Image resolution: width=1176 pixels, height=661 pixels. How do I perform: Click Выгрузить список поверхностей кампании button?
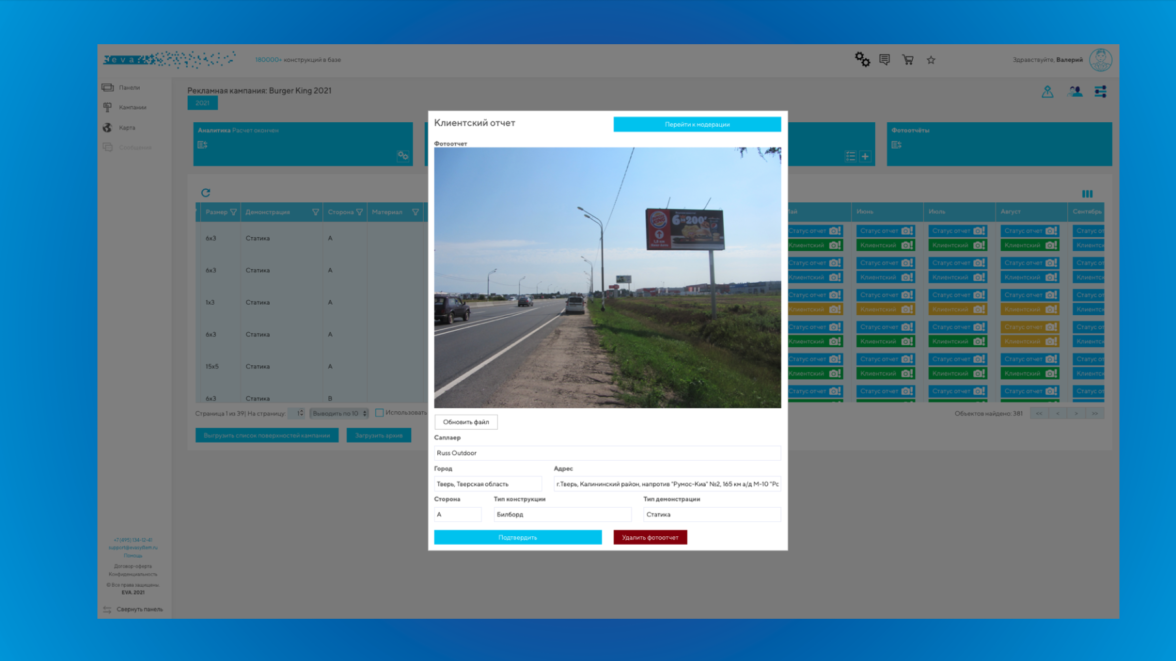click(267, 435)
